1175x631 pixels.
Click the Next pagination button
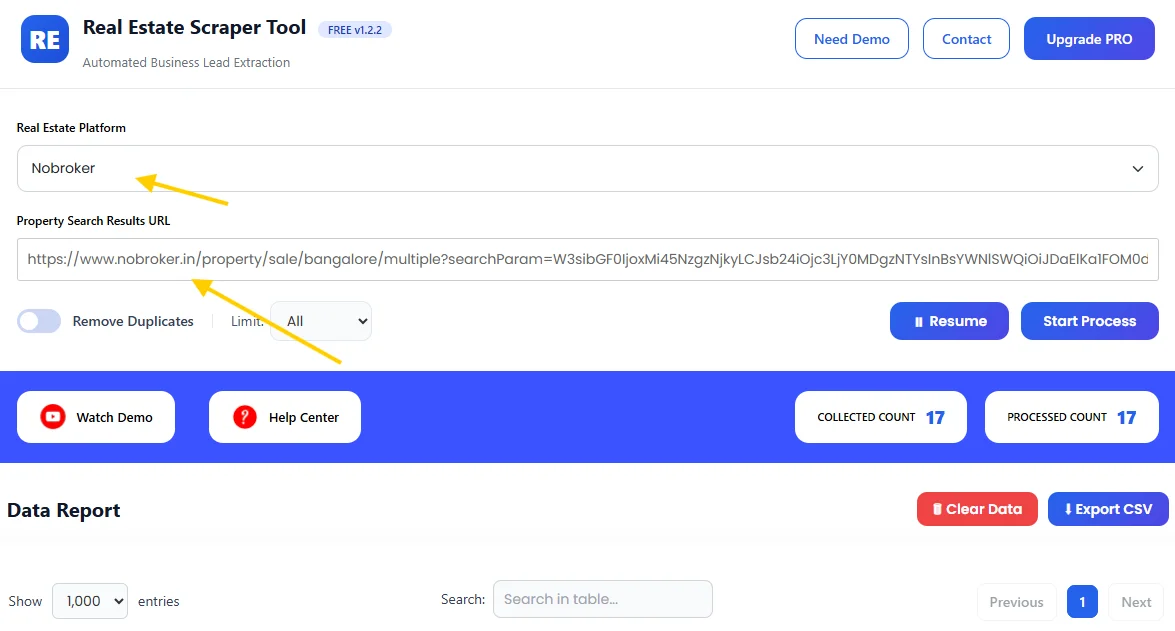(x=1135, y=602)
